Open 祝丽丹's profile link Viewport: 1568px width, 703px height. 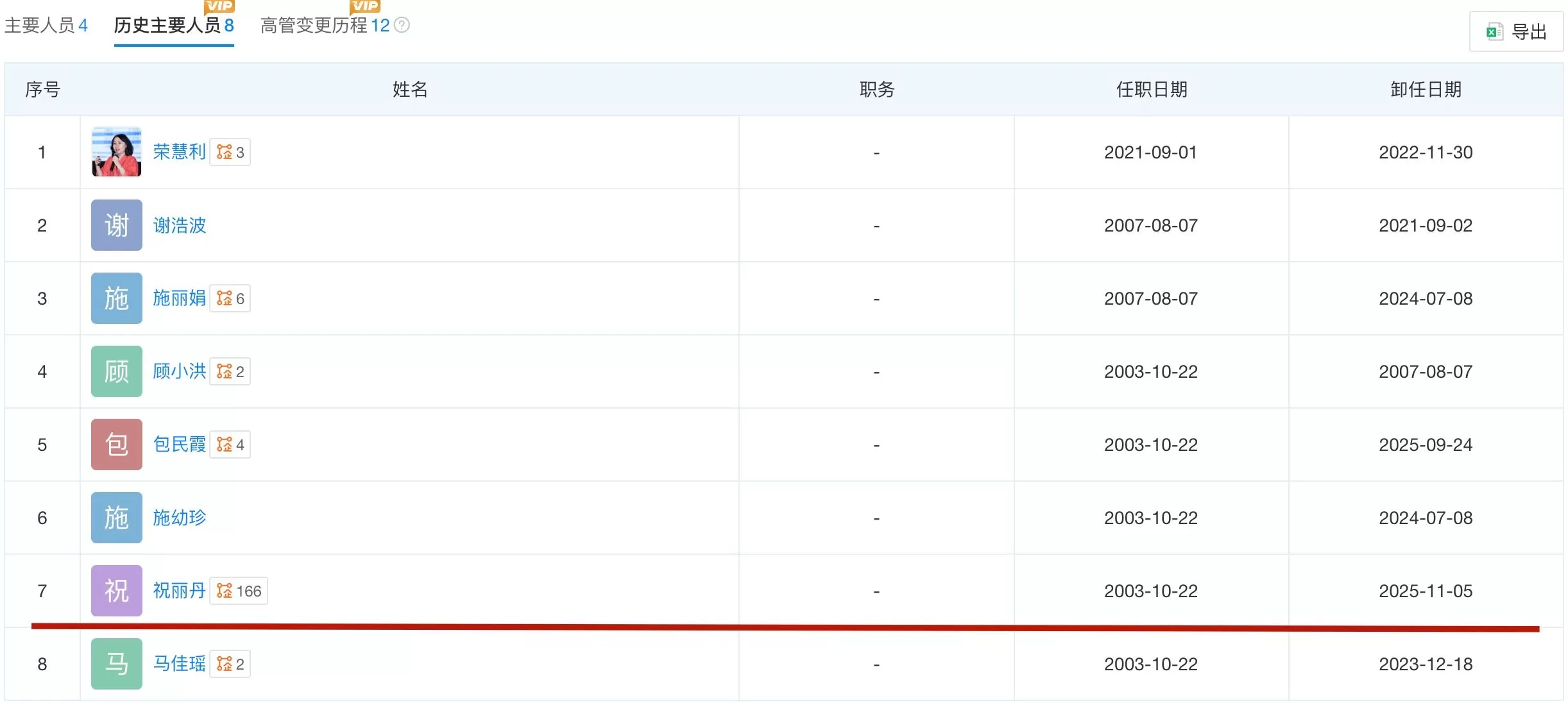180,591
